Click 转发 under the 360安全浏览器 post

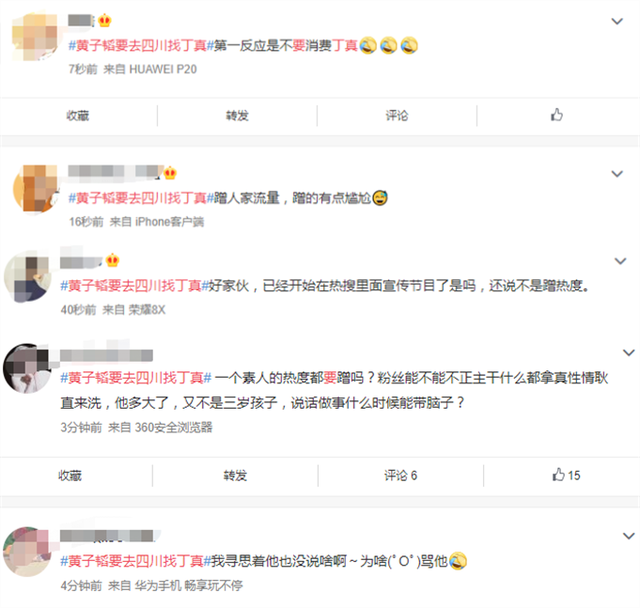point(235,475)
